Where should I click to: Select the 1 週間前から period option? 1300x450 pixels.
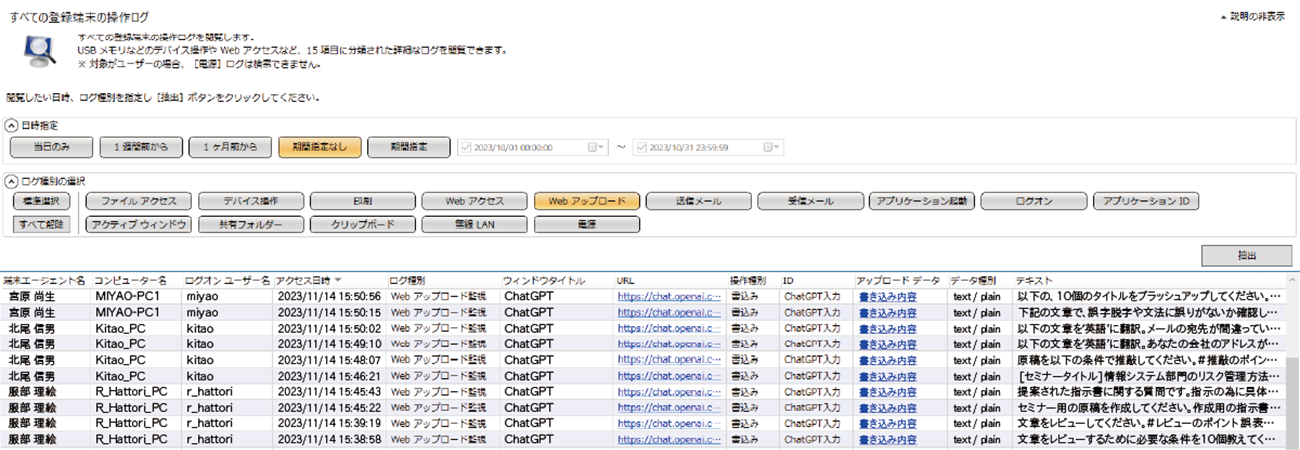click(x=141, y=147)
